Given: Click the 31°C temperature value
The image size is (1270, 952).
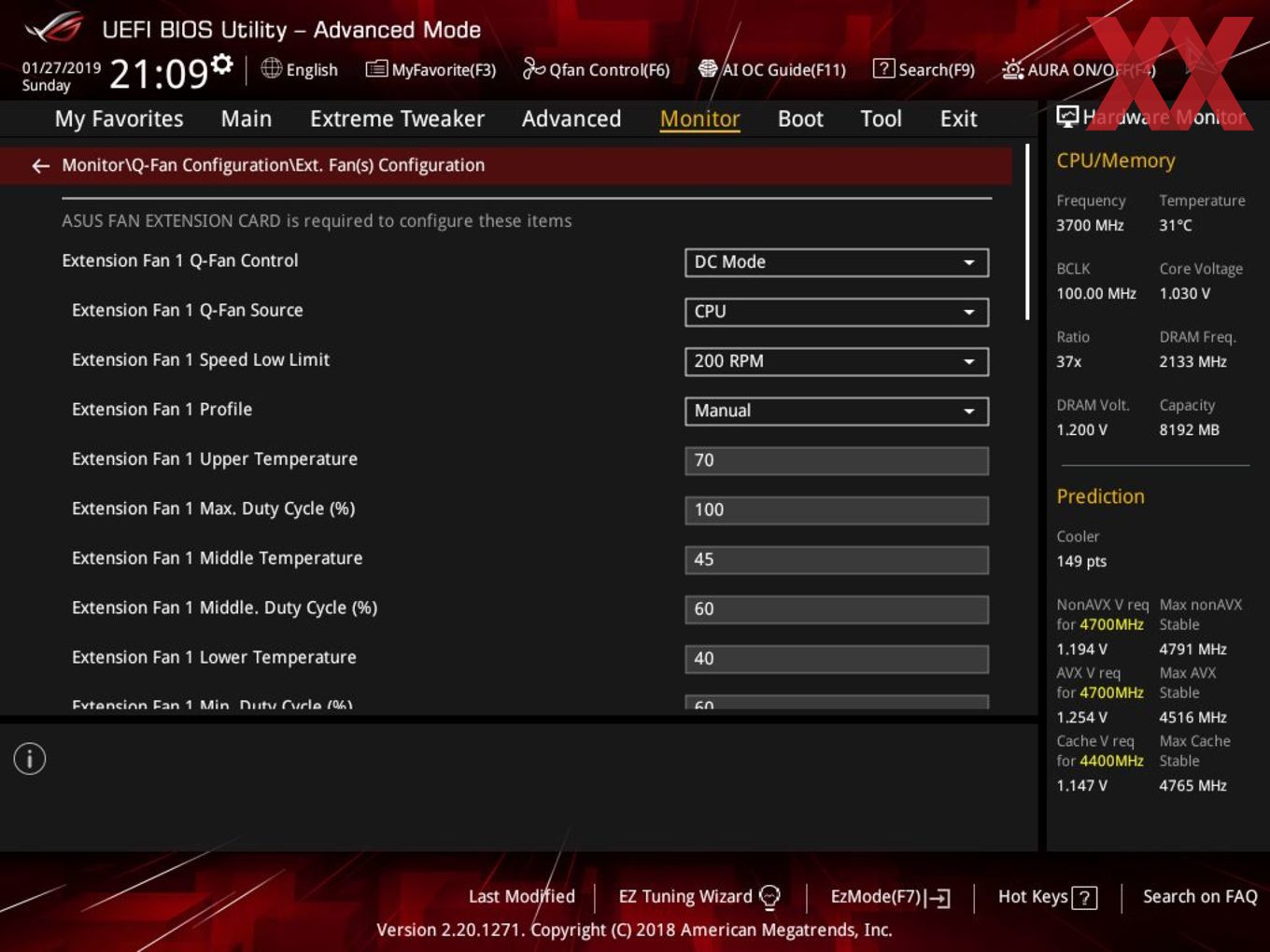Looking at the screenshot, I should tap(1176, 225).
